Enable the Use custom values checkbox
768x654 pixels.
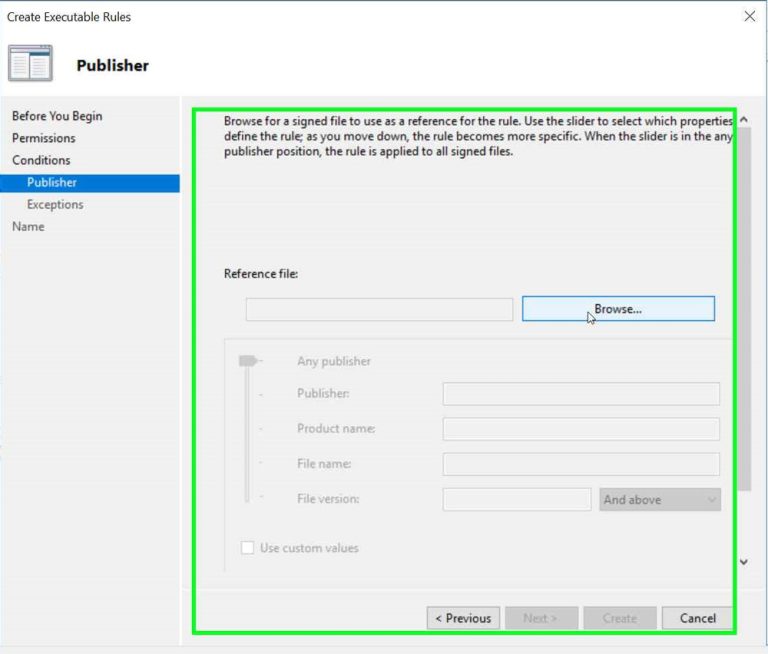(247, 548)
